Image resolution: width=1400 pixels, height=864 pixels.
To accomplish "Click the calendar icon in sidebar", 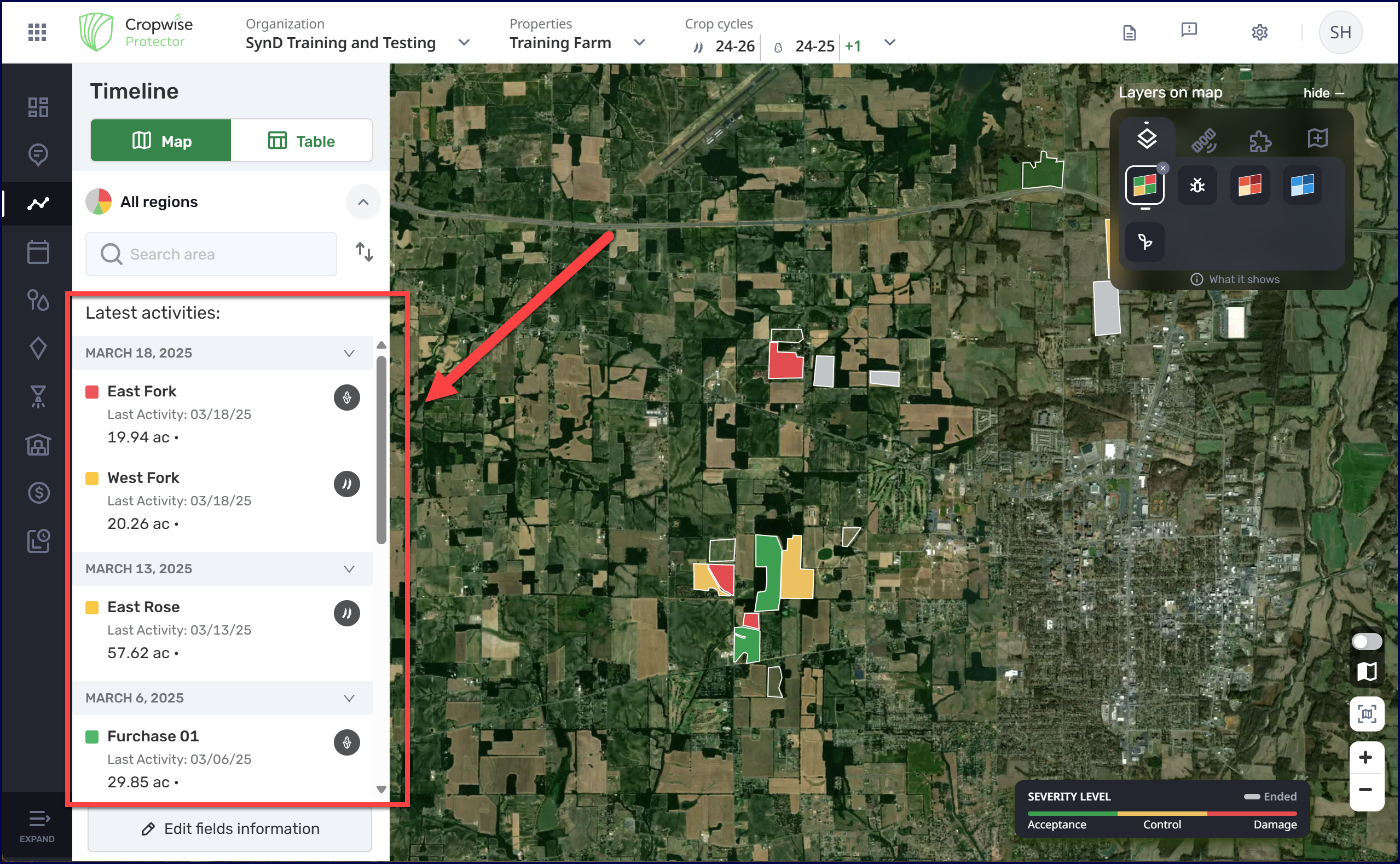I will (38, 252).
